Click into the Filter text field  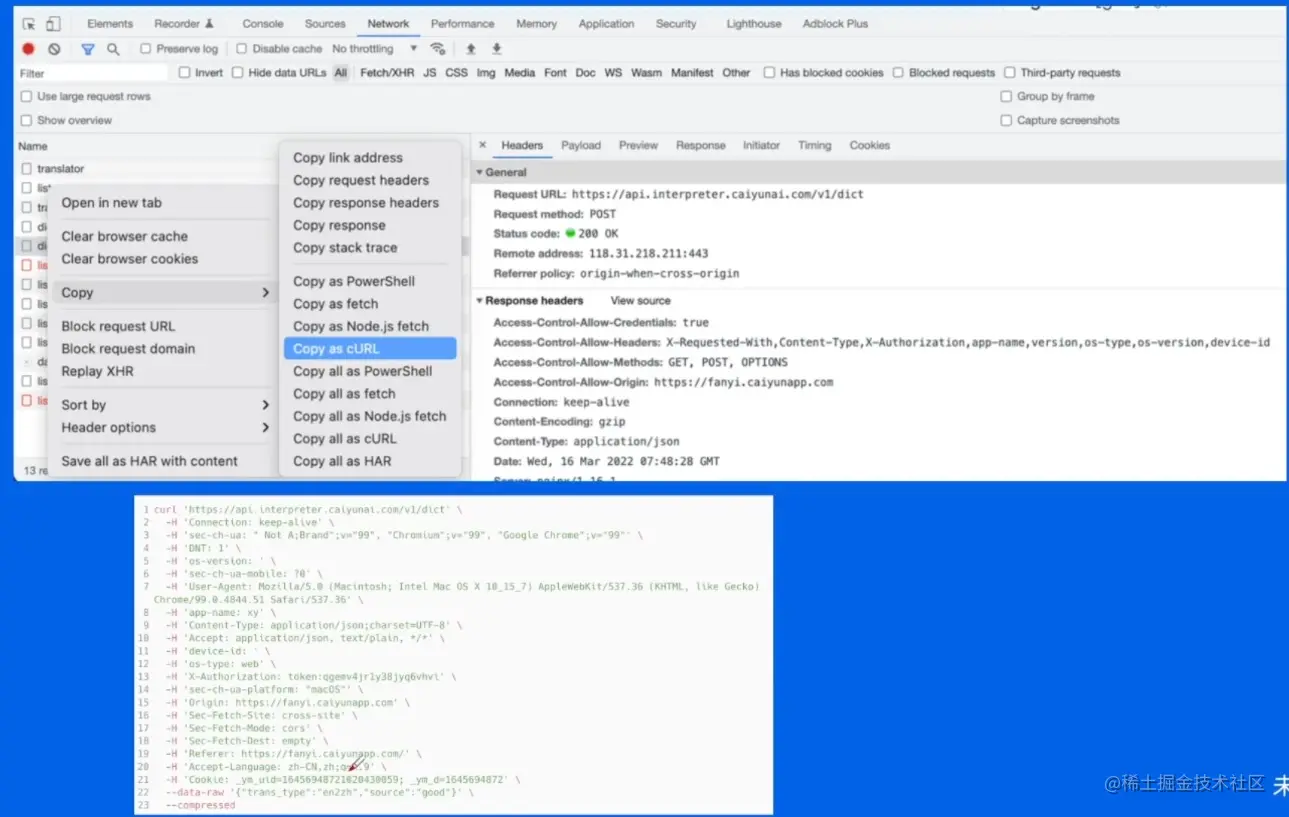[92, 73]
